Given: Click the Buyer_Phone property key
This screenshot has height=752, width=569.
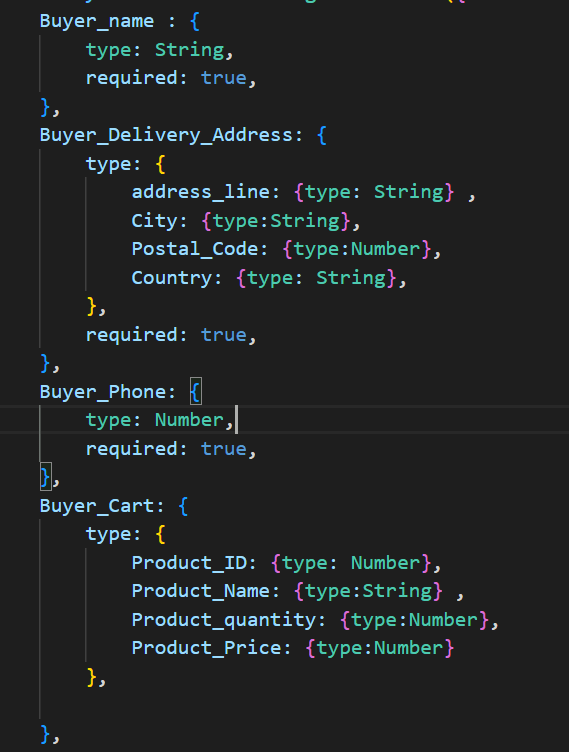Looking at the screenshot, I should point(103,392).
